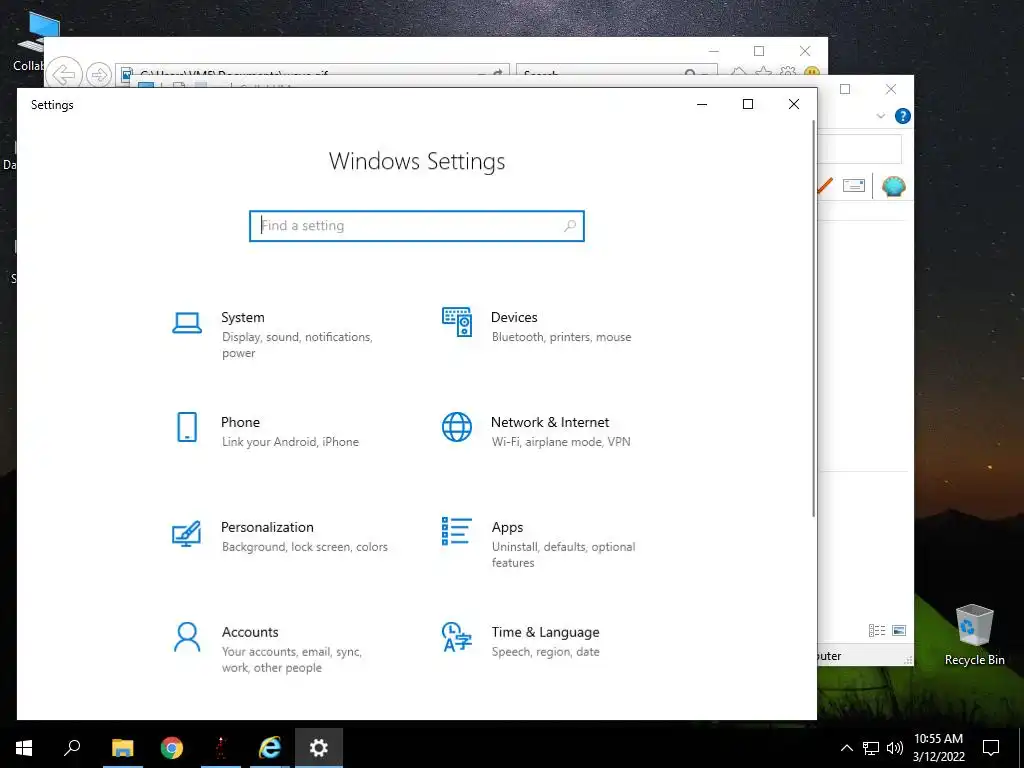The image size is (1024, 768).
Task: Maximize the File Explorer window
Action: 845,89
